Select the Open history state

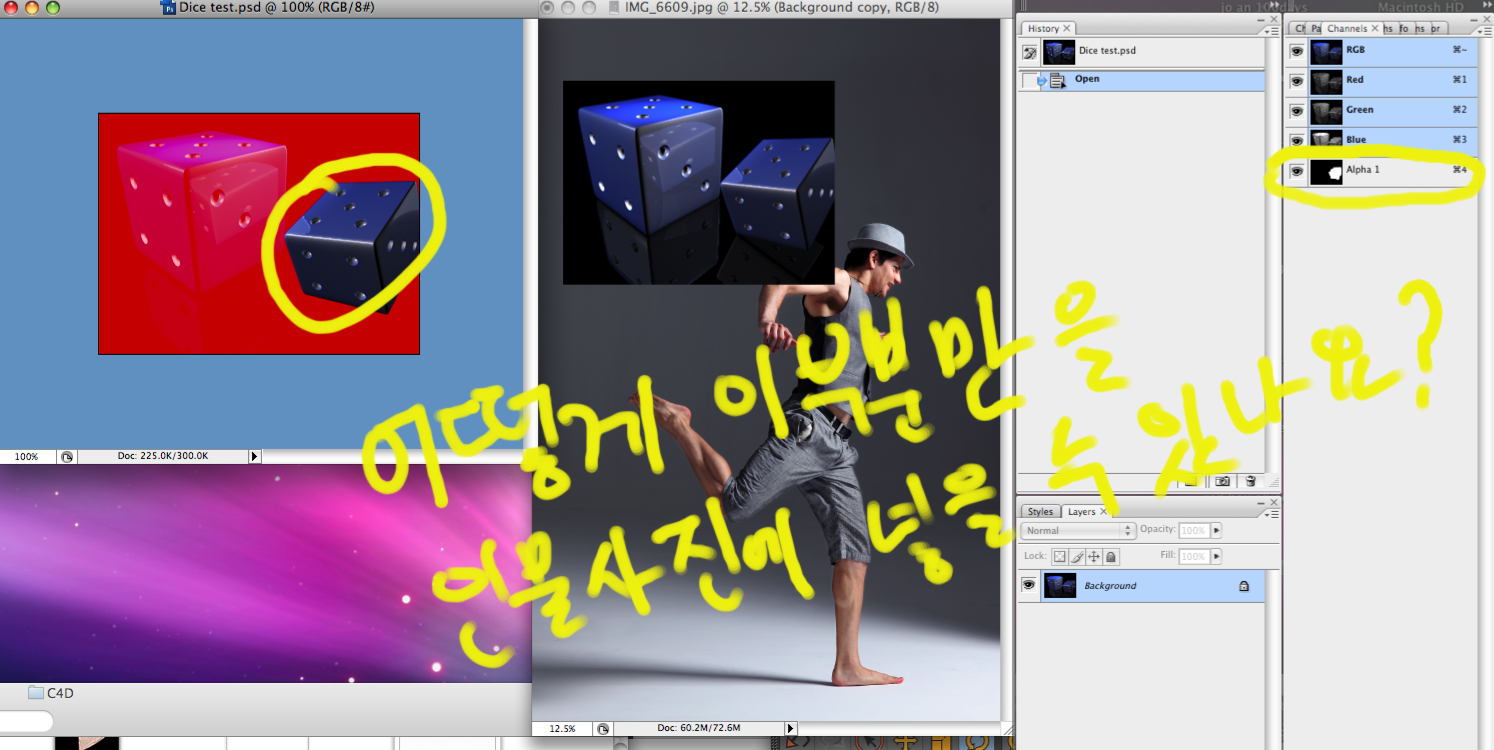pos(1153,80)
